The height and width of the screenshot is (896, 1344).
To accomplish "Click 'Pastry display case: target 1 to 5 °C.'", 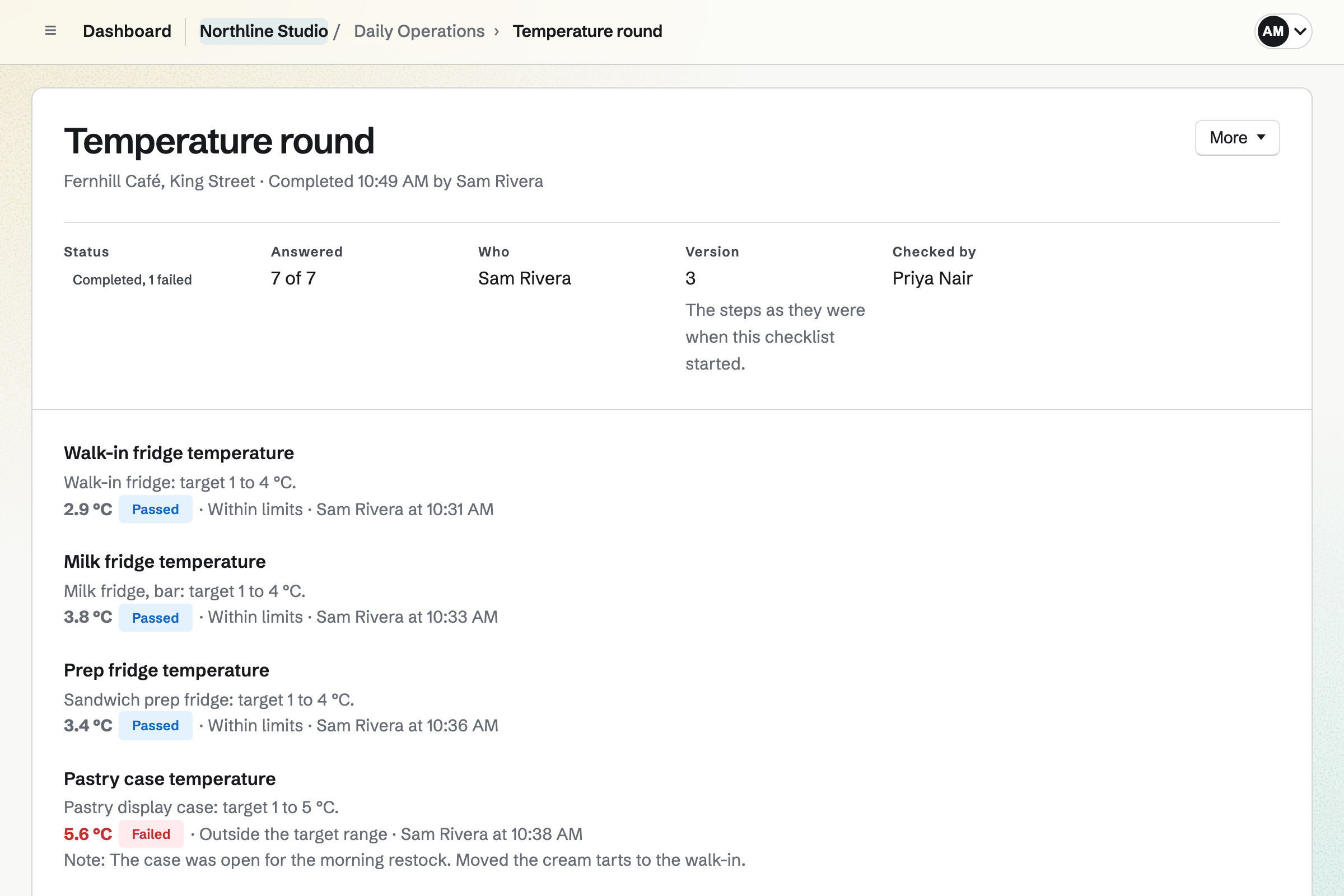I will (x=201, y=808).
